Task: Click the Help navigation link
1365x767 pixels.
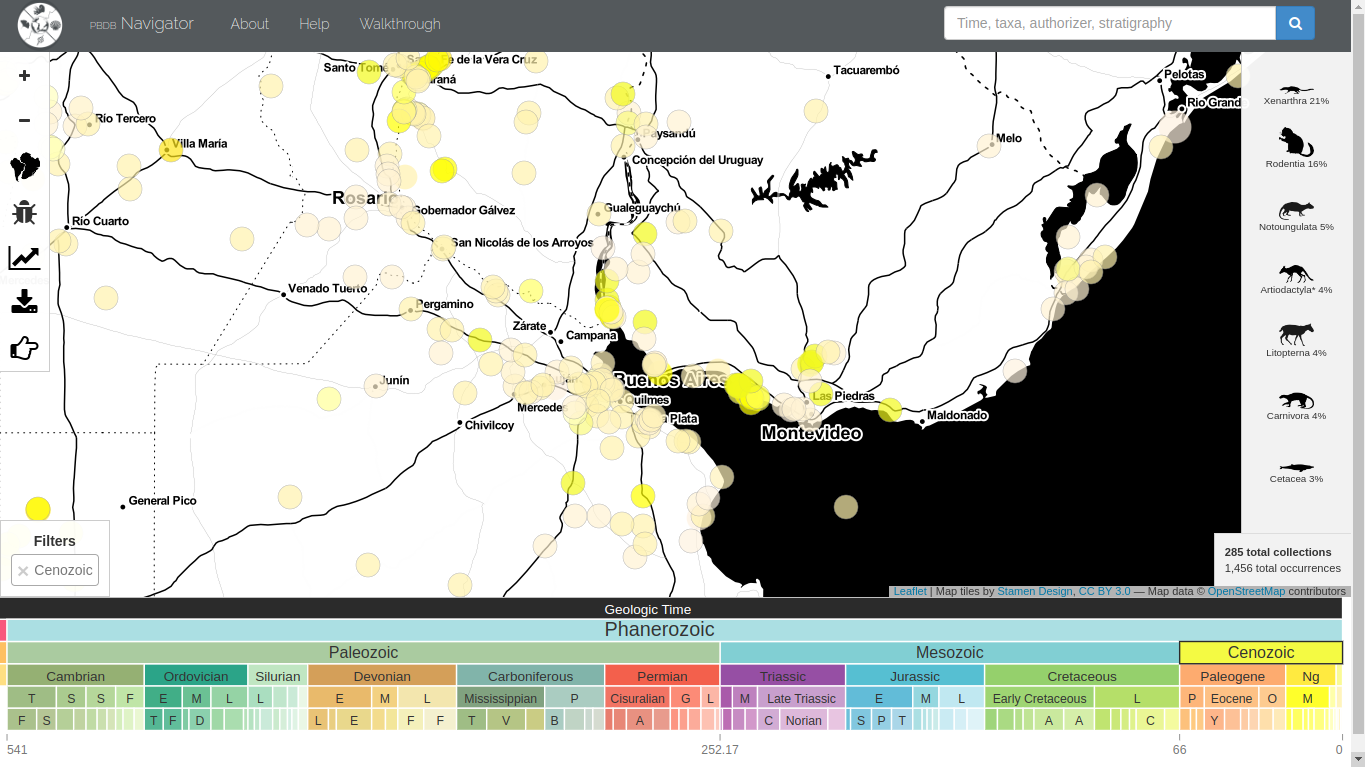Action: 314,24
